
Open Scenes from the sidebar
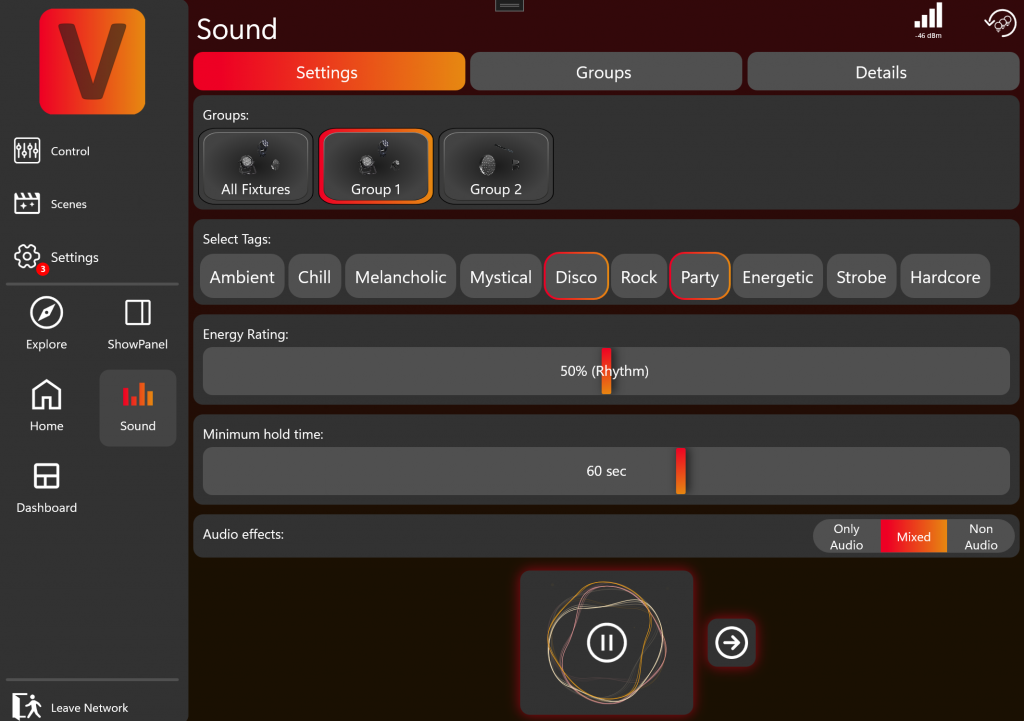point(27,204)
